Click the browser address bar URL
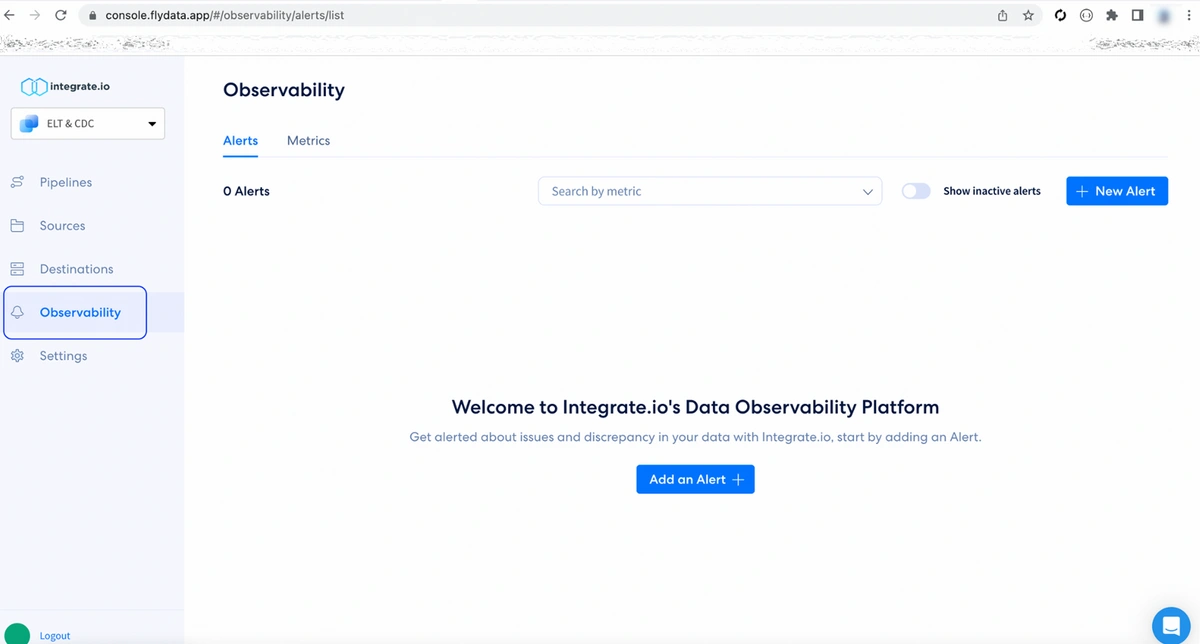This screenshot has width=1200, height=644. pos(224,16)
